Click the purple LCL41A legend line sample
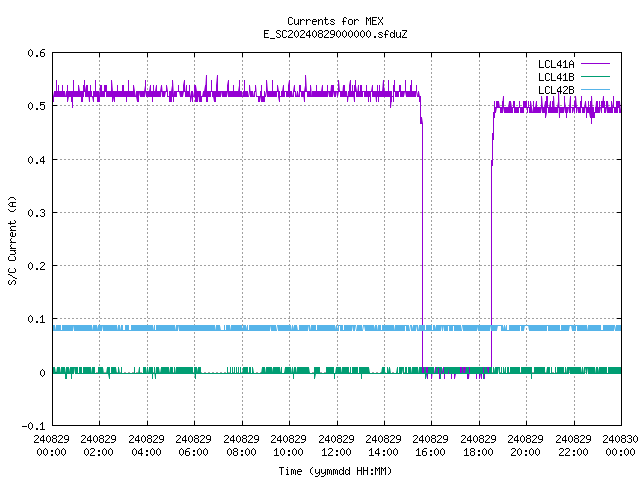 (x=595, y=64)
